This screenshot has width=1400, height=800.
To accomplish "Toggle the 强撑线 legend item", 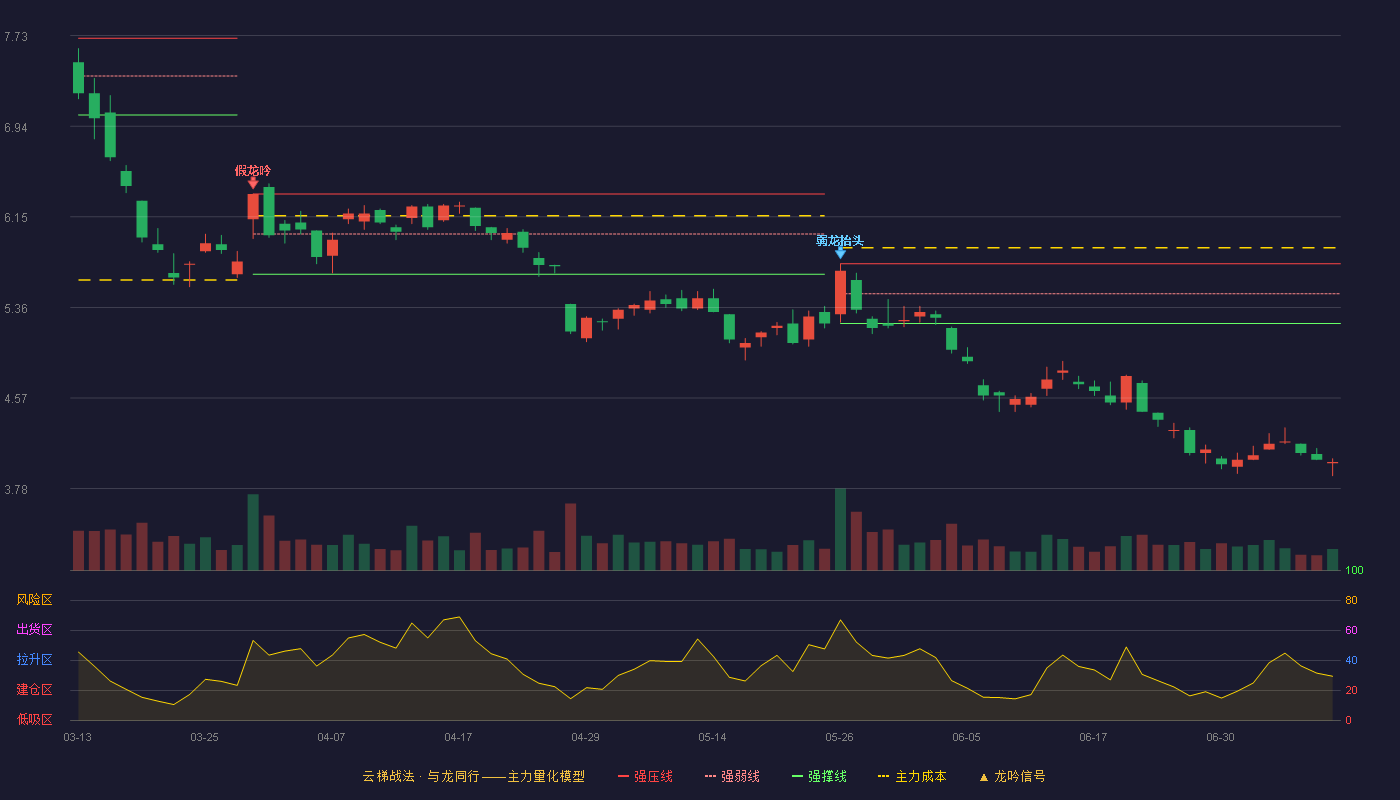I will point(819,776).
